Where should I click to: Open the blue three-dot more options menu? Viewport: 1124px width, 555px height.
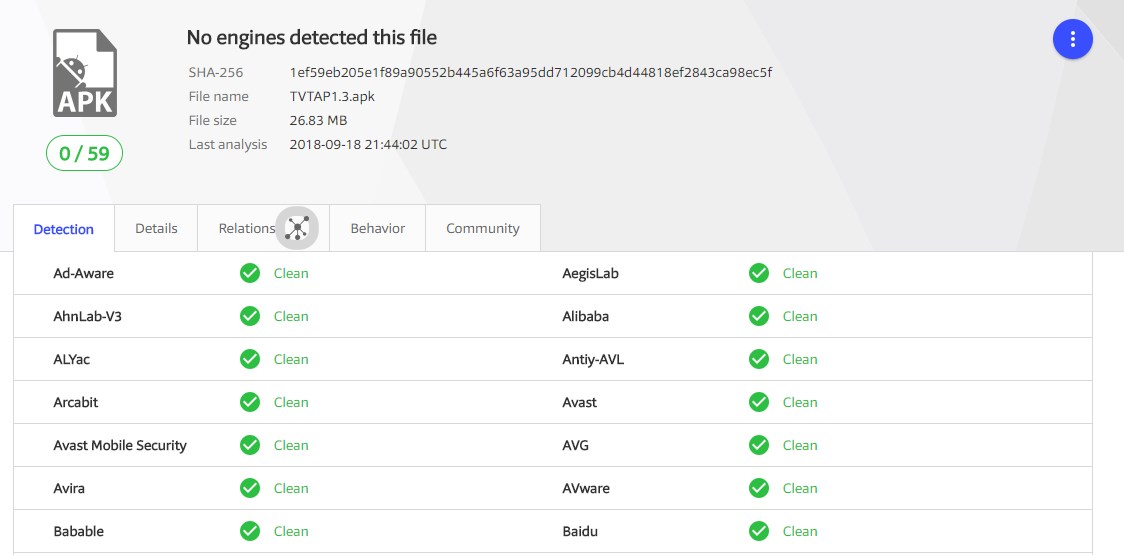[x=1072, y=39]
